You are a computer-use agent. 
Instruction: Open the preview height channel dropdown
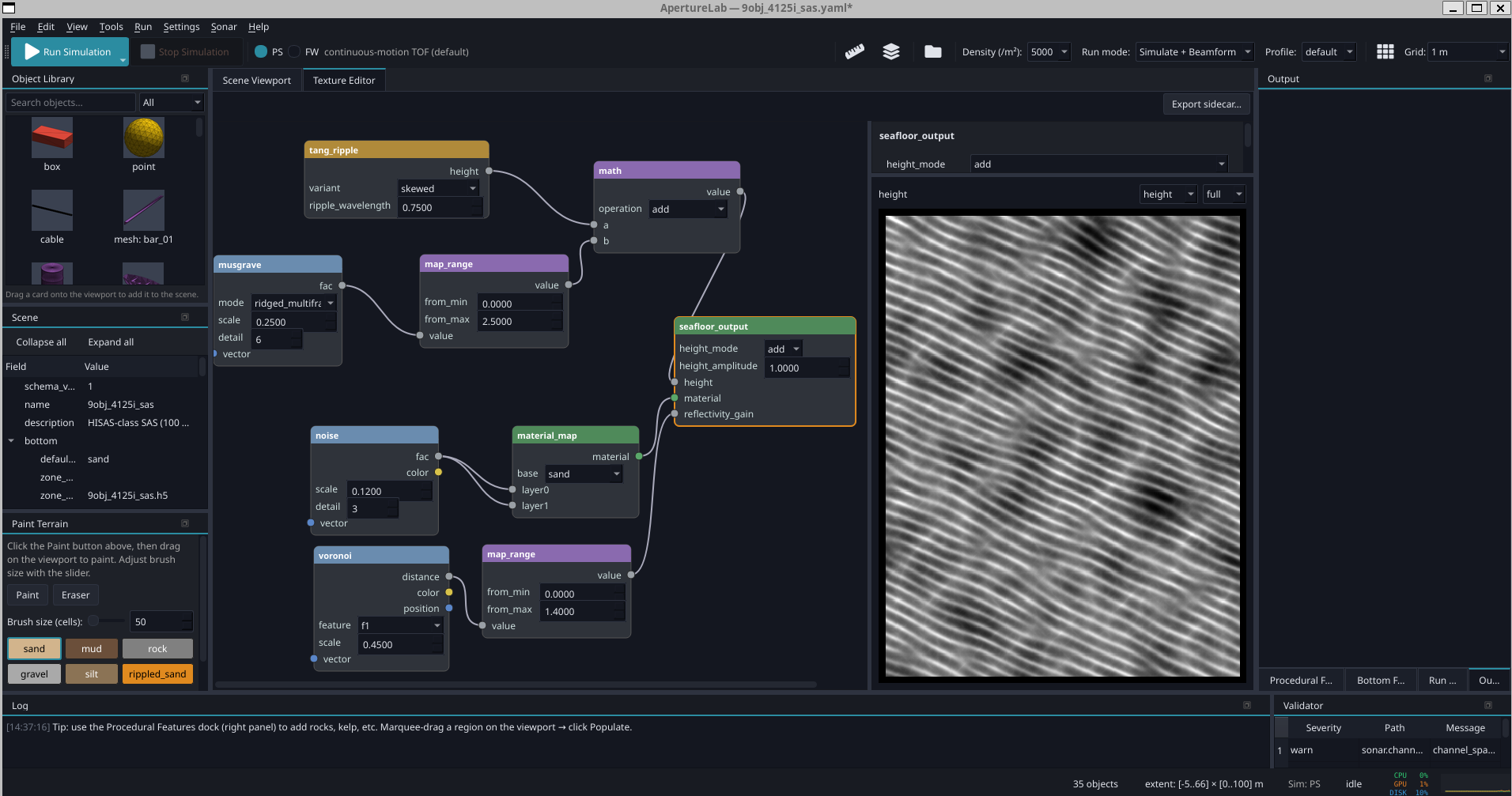[1169, 194]
